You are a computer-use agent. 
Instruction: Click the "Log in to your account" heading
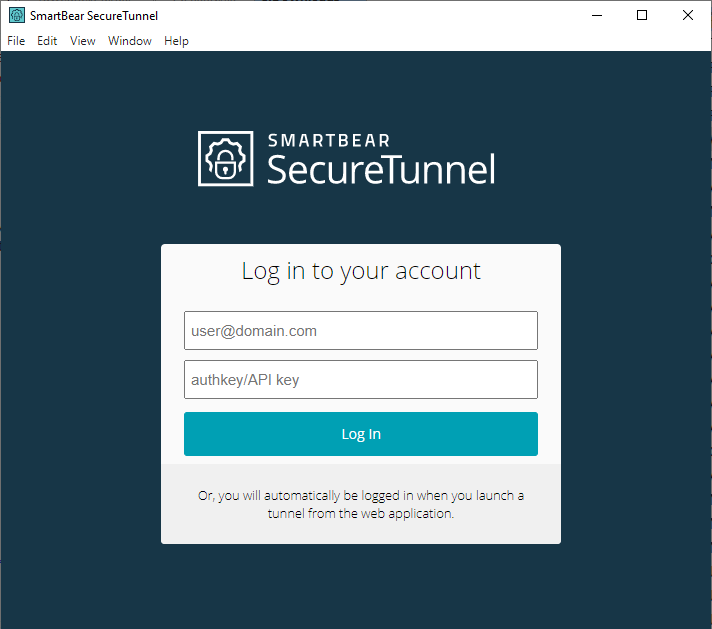(361, 271)
